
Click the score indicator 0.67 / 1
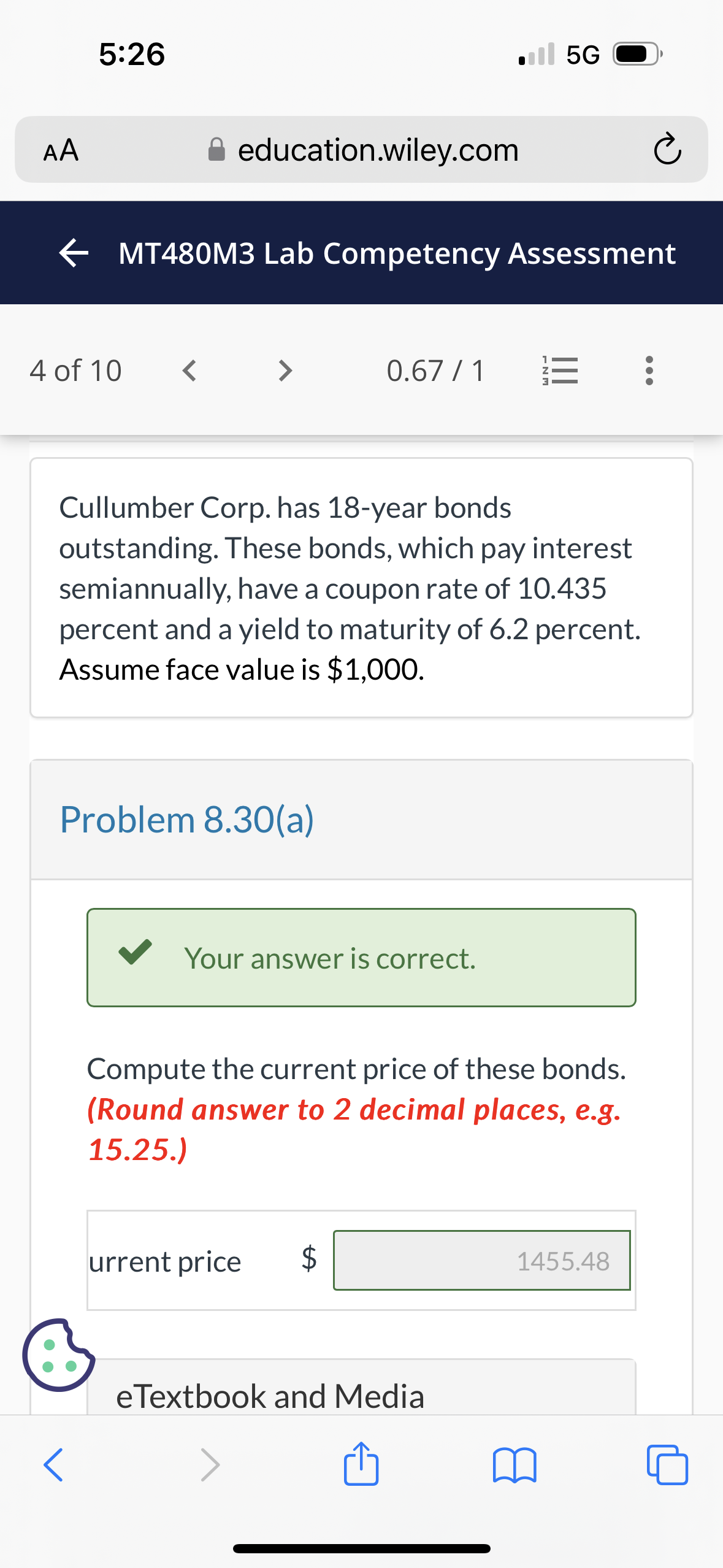pos(436,370)
